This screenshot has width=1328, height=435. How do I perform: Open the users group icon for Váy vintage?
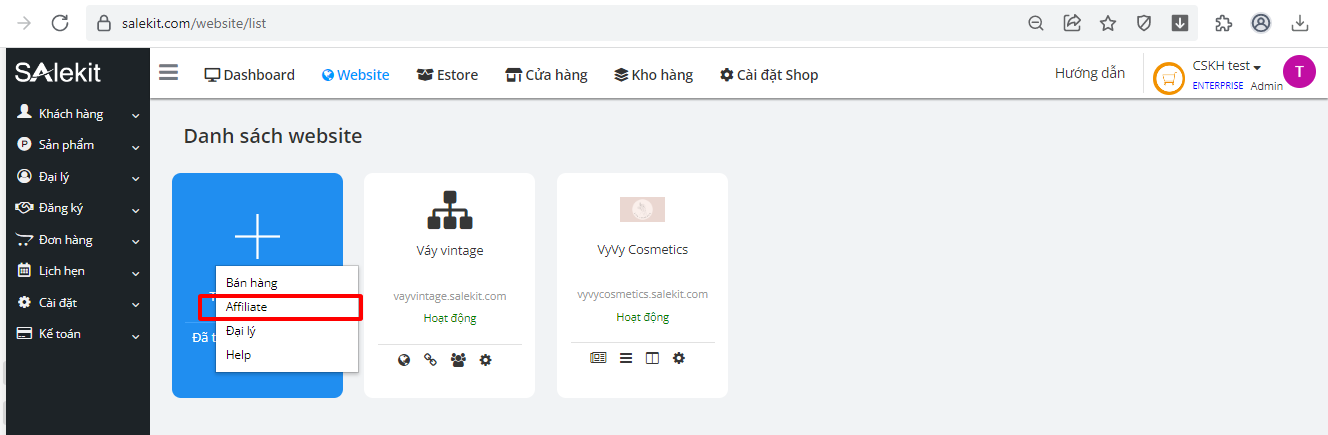click(x=458, y=360)
